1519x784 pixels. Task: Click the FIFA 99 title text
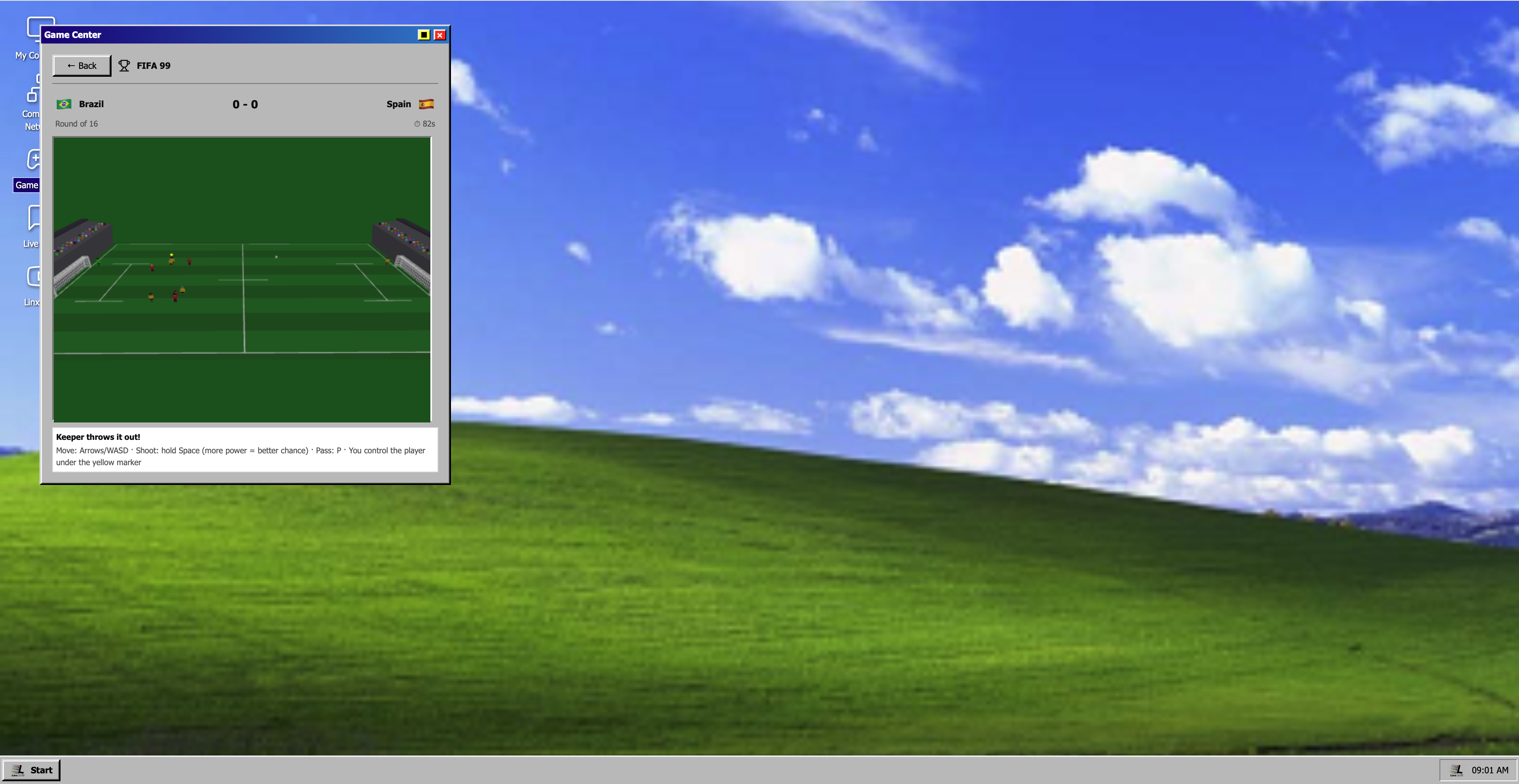[x=153, y=65]
